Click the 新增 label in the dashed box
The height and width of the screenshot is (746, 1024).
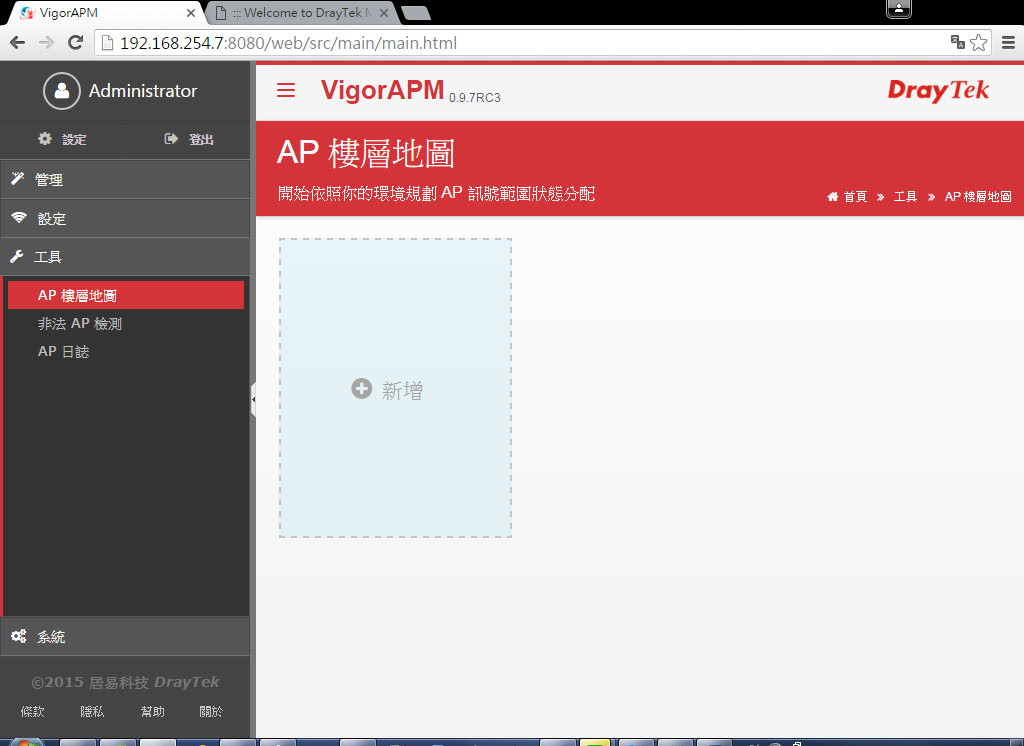[x=402, y=390]
